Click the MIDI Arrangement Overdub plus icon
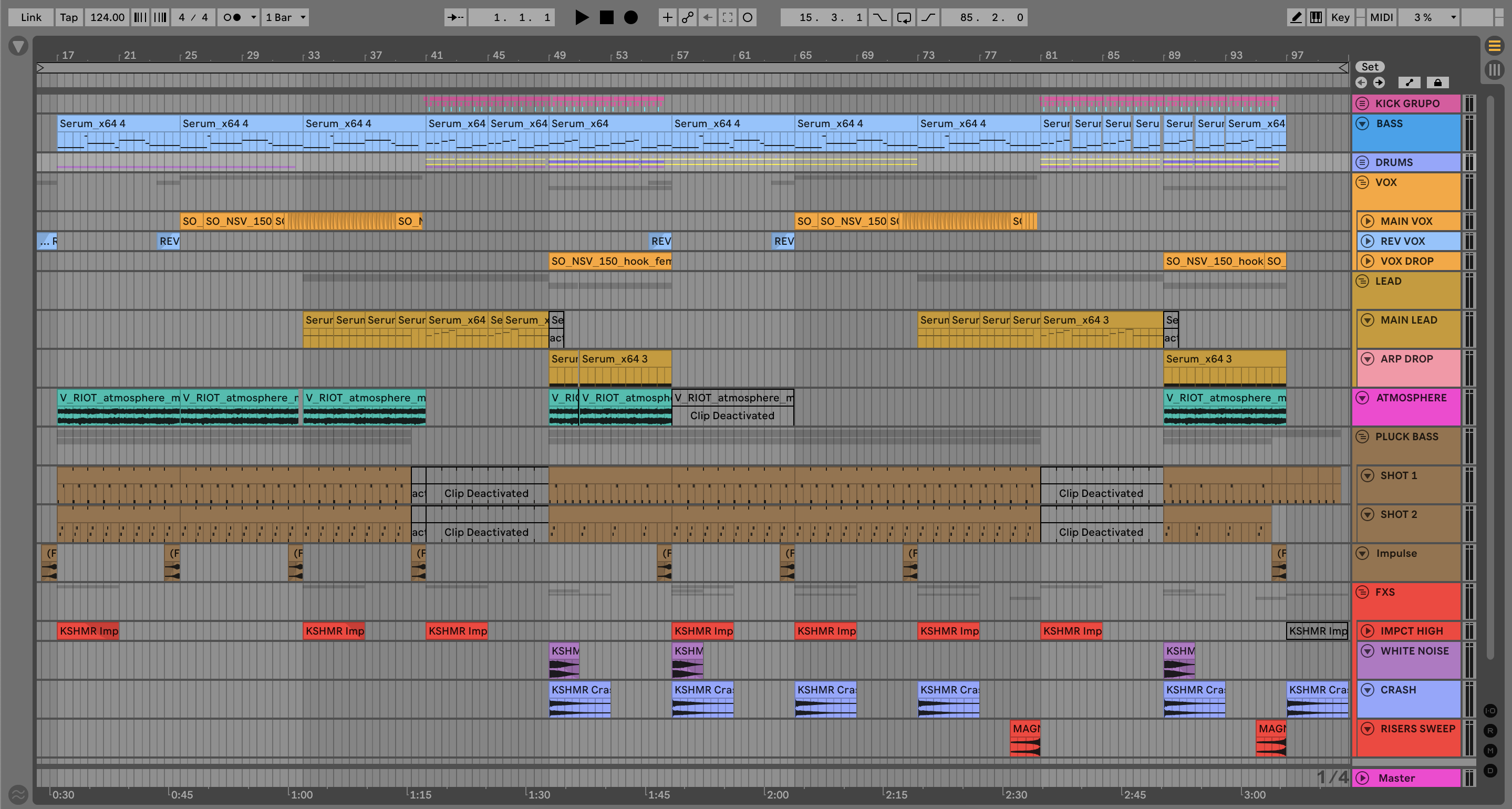Image resolution: width=1512 pixels, height=809 pixels. [667, 17]
